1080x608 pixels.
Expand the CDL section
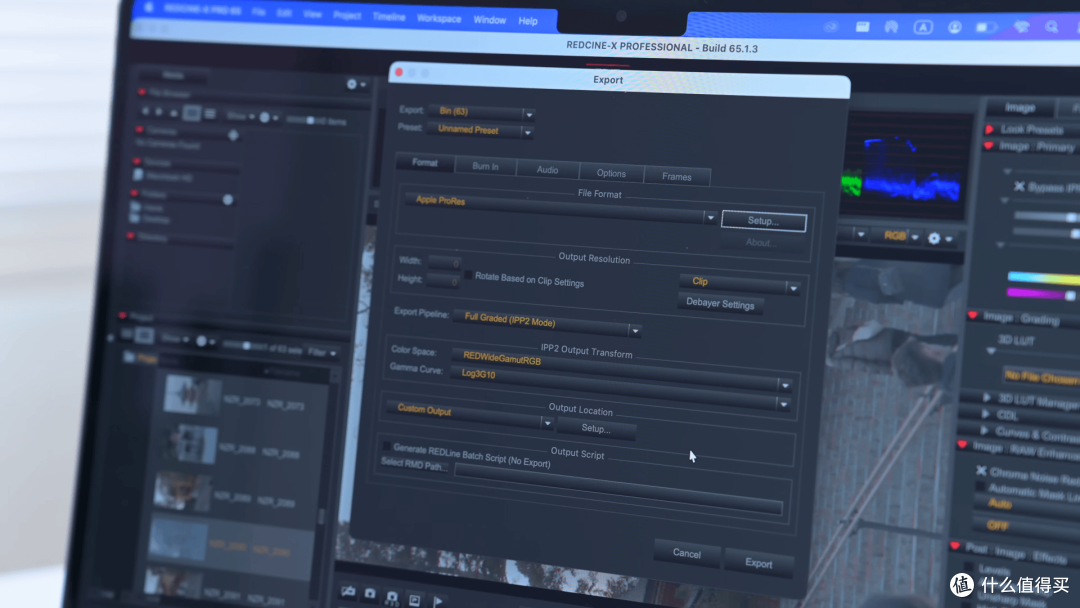(986, 414)
